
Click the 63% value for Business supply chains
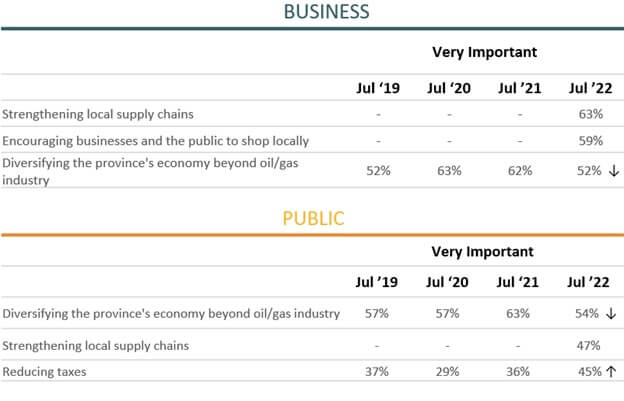coord(591,114)
